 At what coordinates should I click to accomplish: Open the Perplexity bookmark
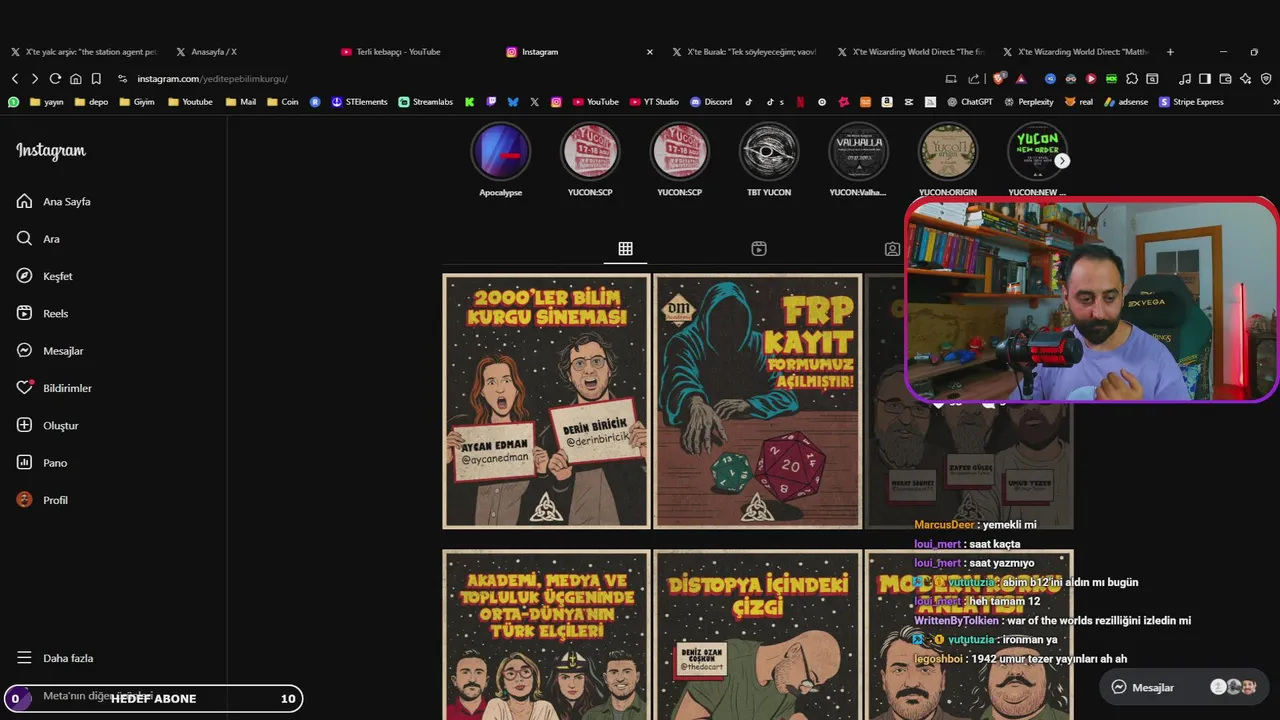coord(1028,102)
